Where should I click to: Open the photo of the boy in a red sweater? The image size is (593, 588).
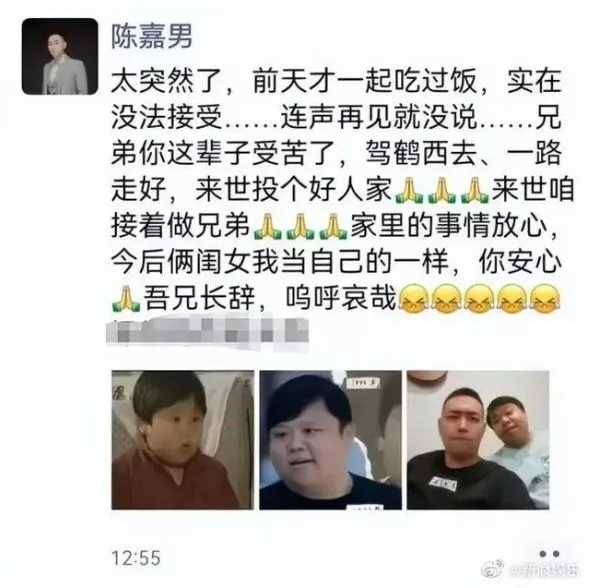click(x=183, y=440)
